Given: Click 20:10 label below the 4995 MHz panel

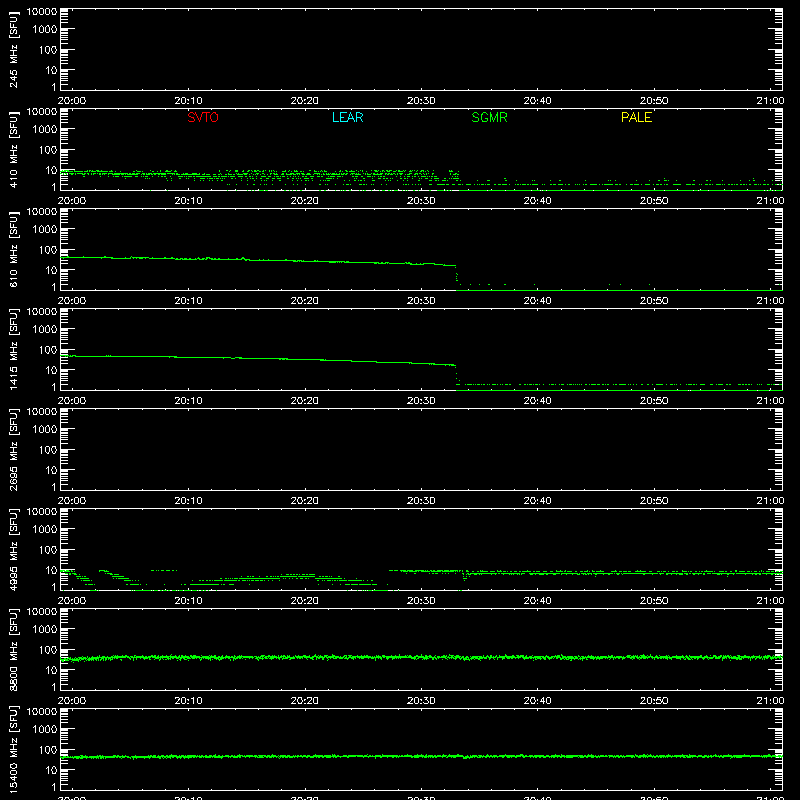Looking at the screenshot, I should [188, 601].
